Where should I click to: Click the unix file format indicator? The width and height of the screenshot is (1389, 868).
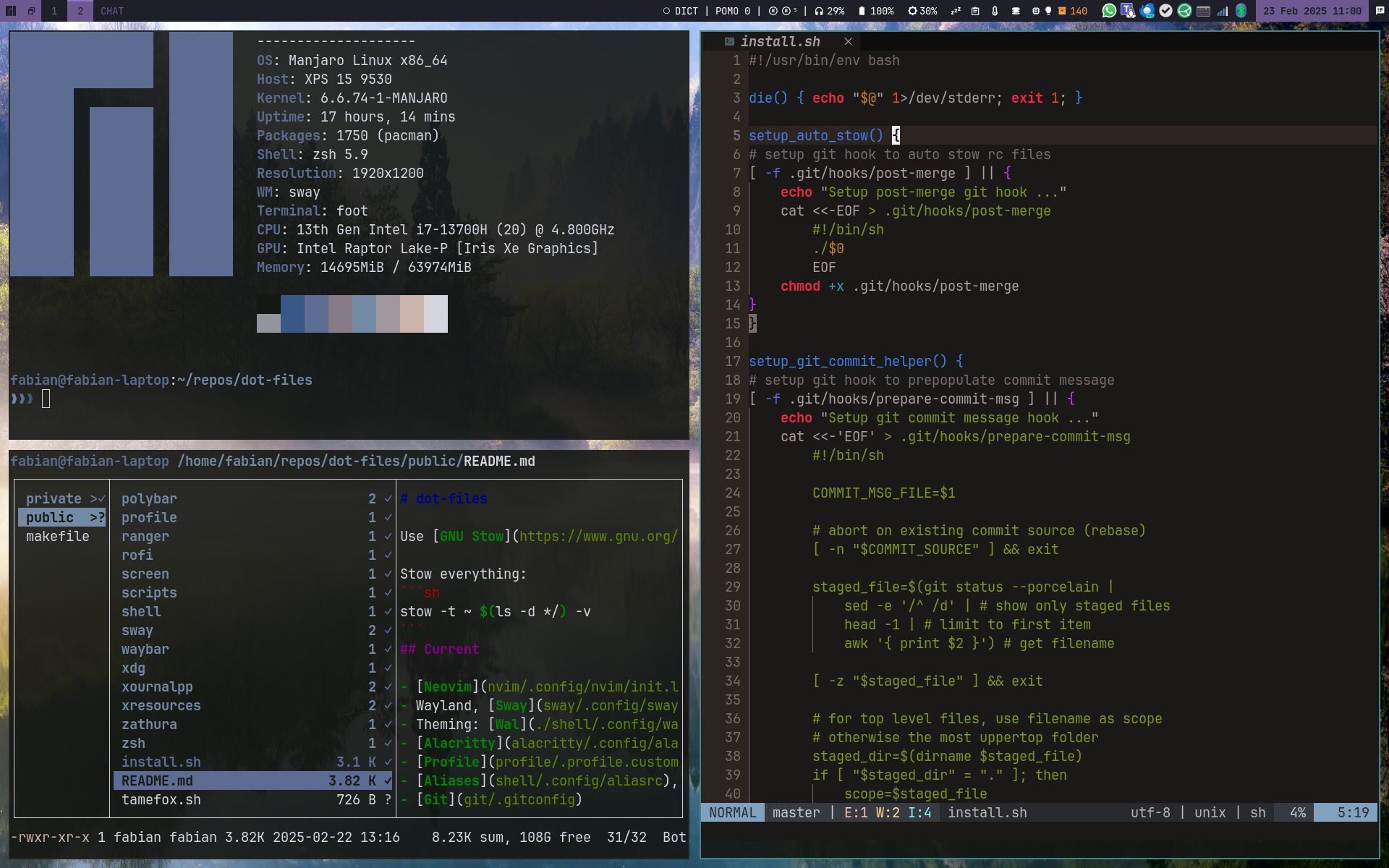coord(1210,812)
